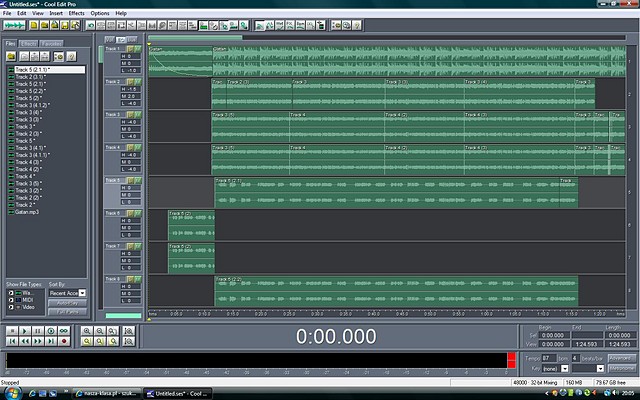Toggle green button on Track 8
This screenshot has width=640, height=400.
coord(138,279)
